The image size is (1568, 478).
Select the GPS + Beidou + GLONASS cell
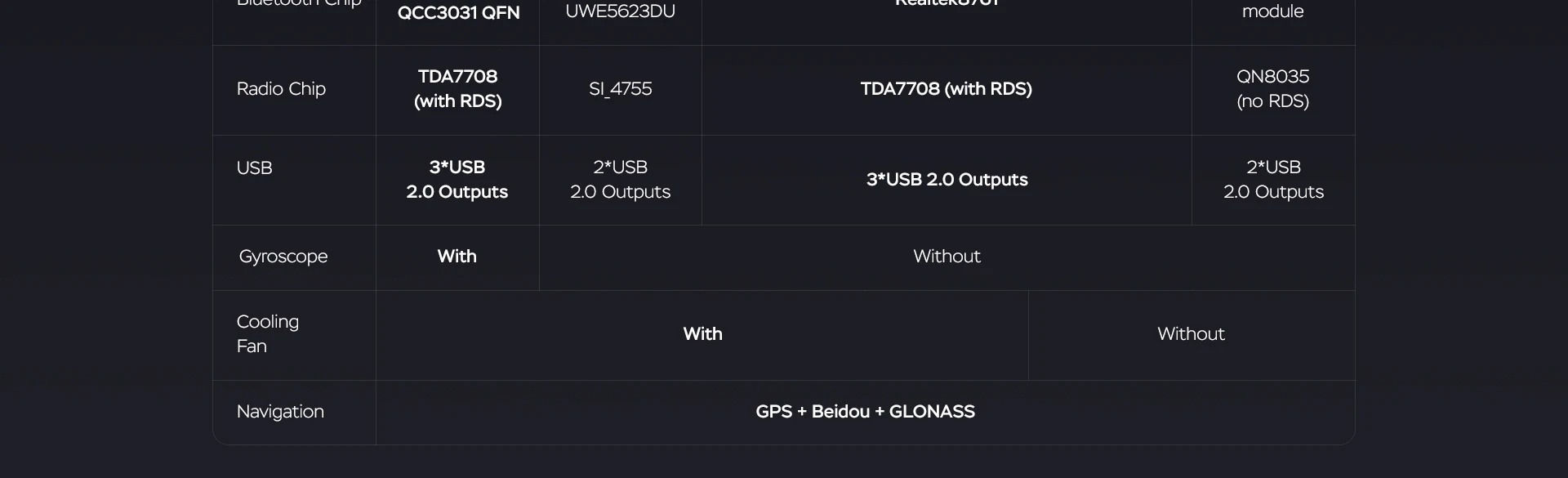coord(865,412)
